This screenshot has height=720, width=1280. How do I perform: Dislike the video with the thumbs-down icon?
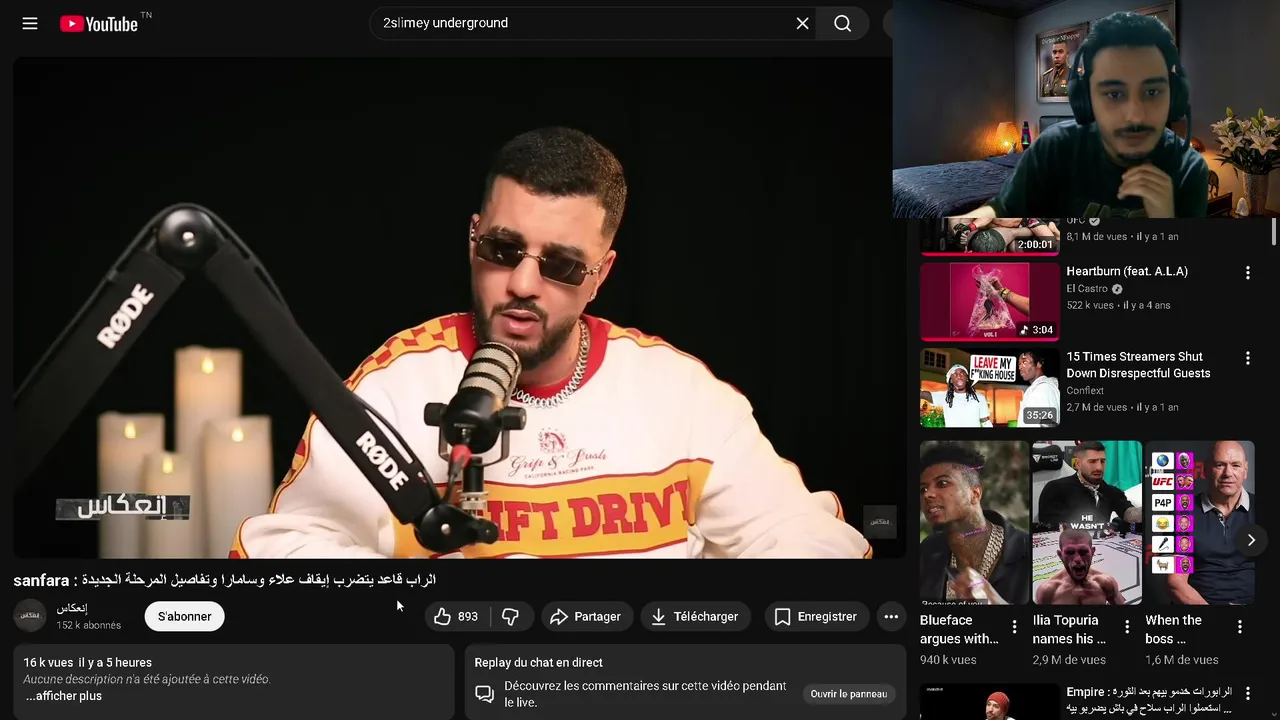pyautogui.click(x=510, y=617)
